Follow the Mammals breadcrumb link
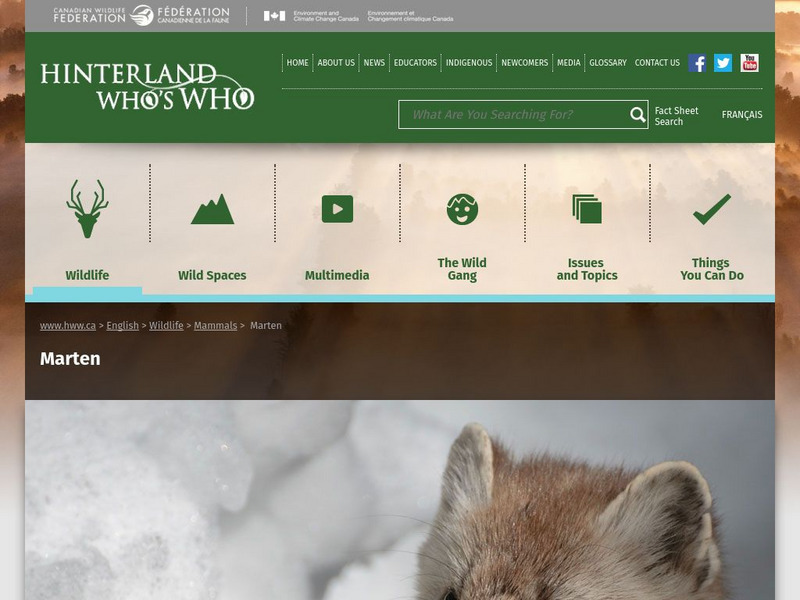800x600 pixels. click(215, 326)
